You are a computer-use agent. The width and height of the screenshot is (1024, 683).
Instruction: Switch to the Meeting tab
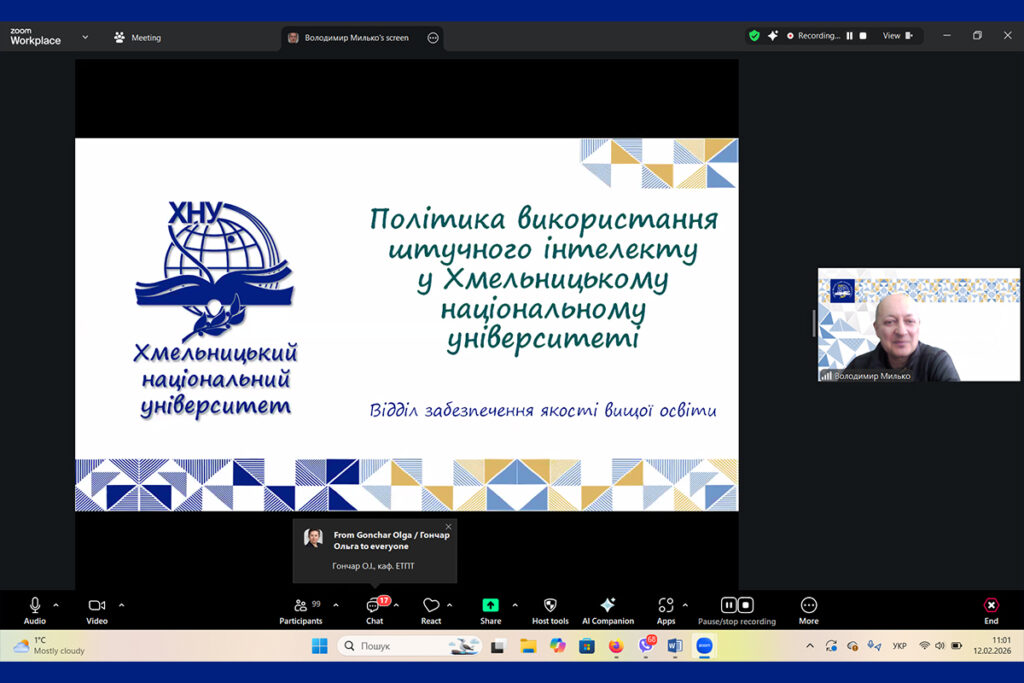(138, 38)
